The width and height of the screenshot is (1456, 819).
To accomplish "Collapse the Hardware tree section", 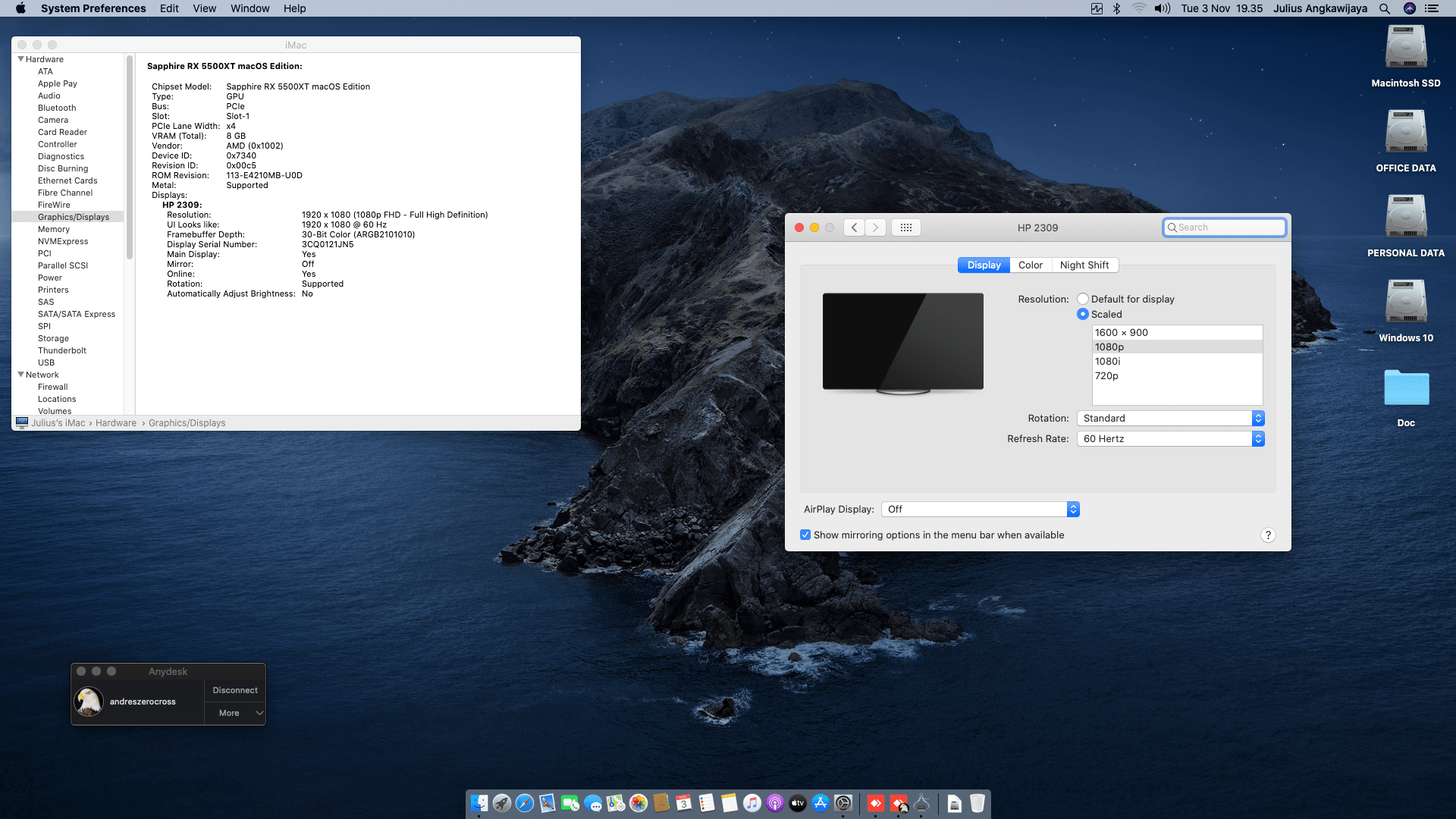I will pyautogui.click(x=21, y=59).
